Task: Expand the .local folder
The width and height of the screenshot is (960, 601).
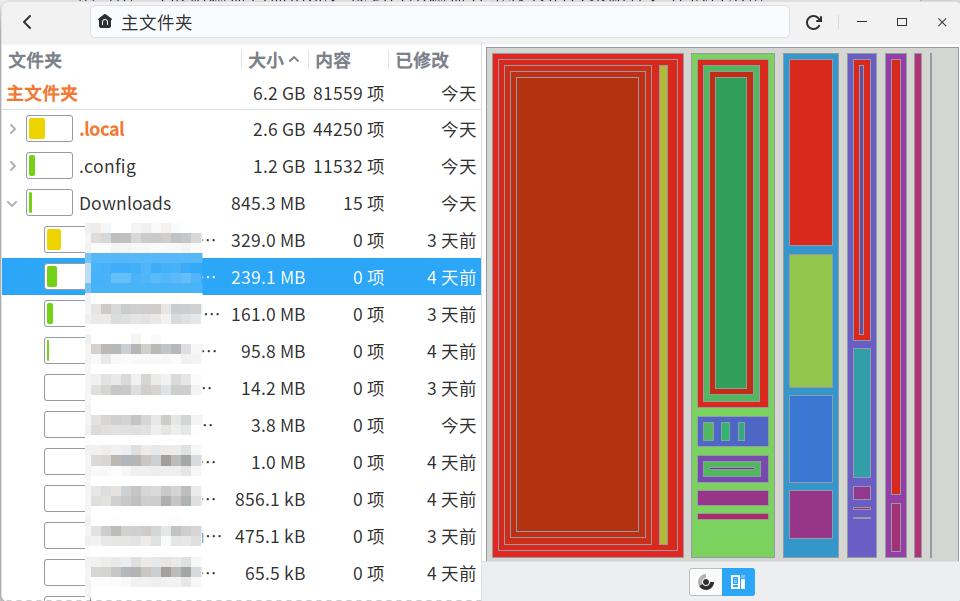Action: (x=12, y=129)
